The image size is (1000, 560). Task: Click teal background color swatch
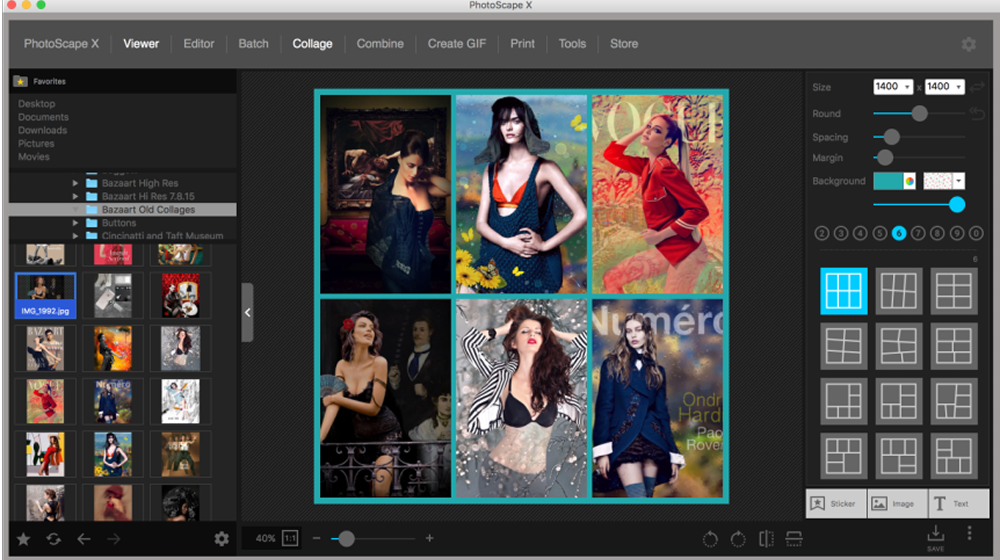click(888, 181)
